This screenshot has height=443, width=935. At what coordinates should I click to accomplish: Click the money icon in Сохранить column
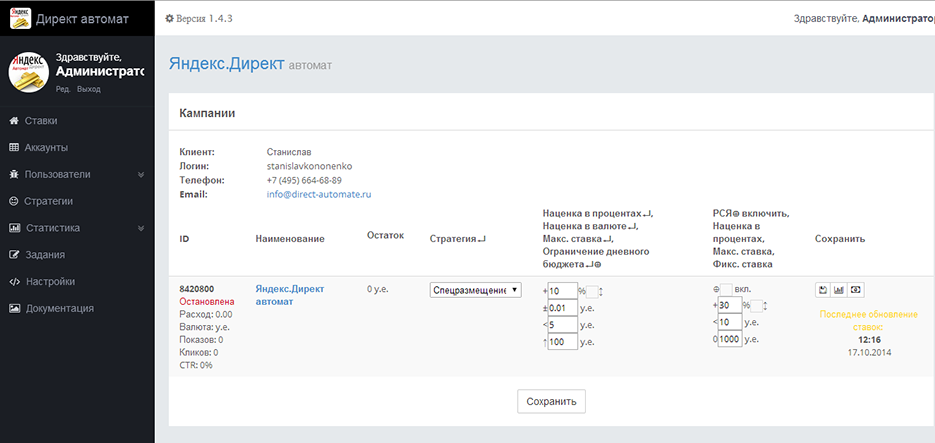pyautogui.click(x=856, y=290)
